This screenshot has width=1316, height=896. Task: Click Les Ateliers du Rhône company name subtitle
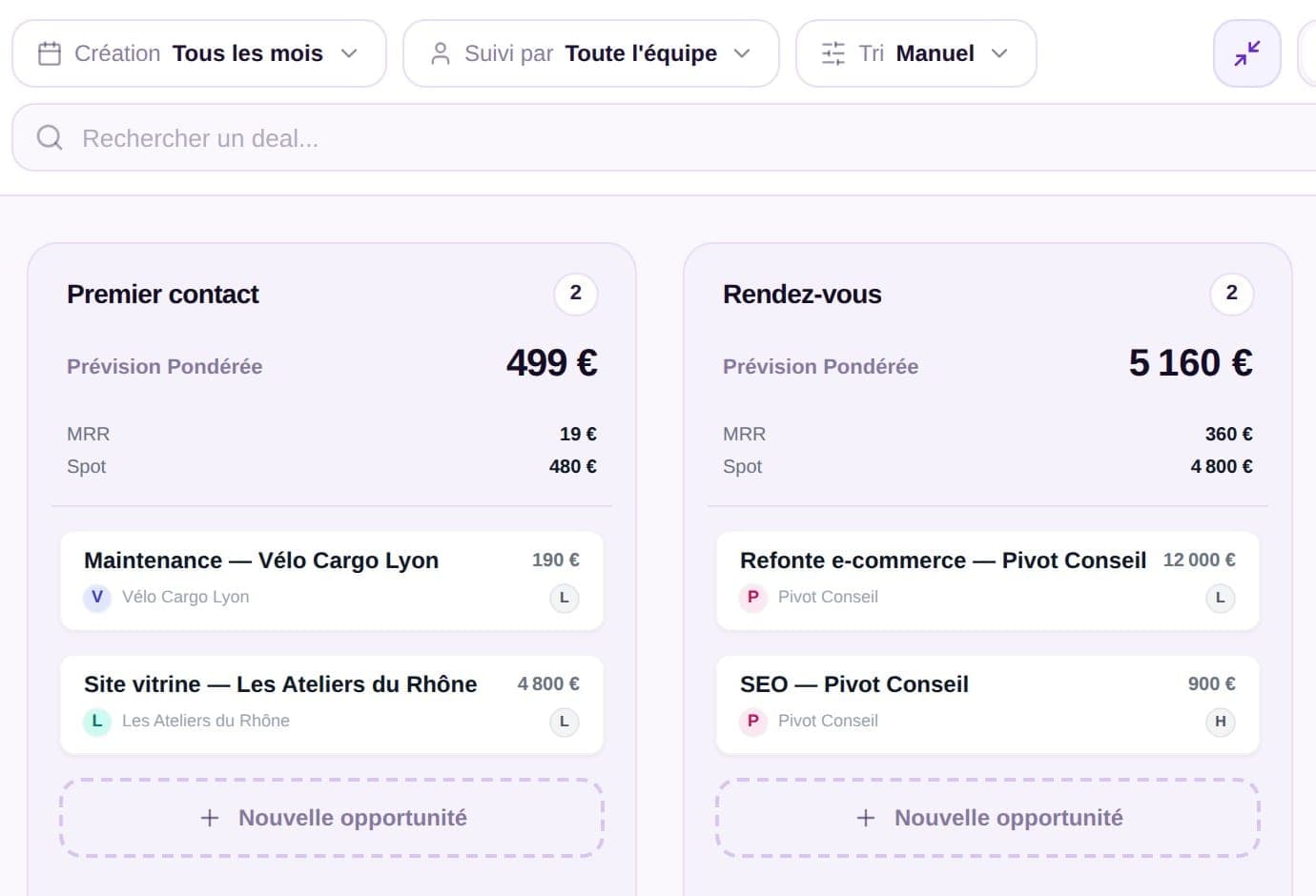point(206,721)
